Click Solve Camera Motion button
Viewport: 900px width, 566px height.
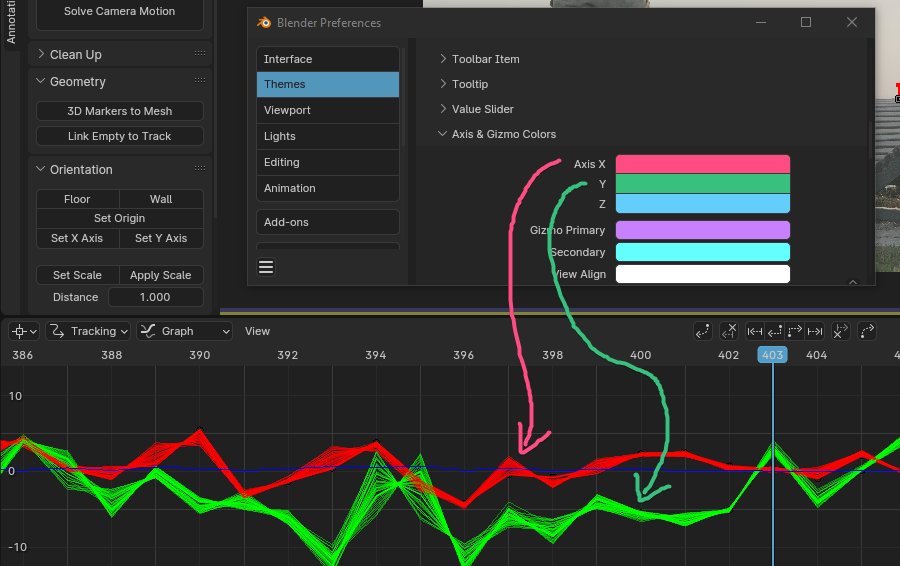[119, 11]
